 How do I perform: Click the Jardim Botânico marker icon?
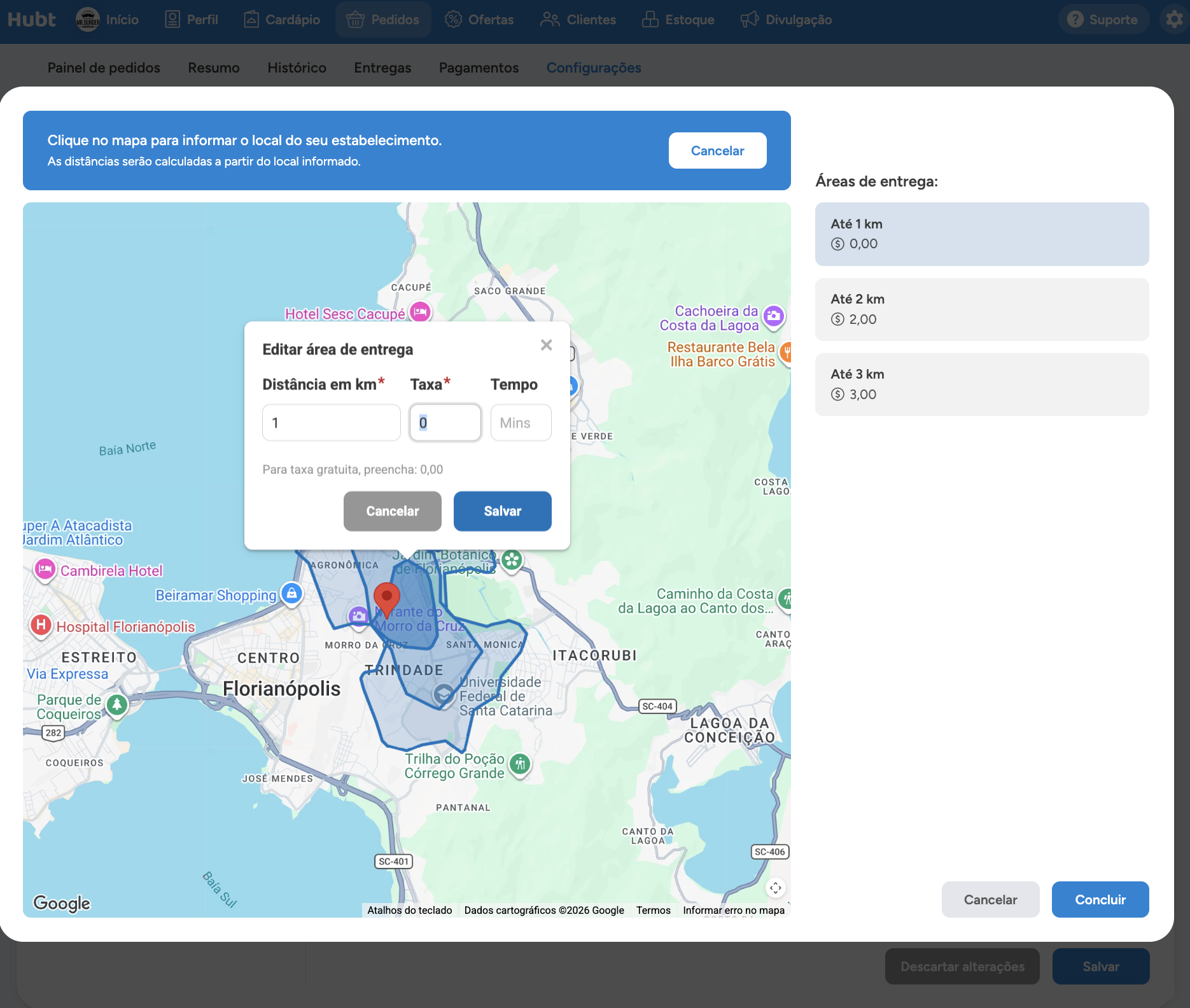click(x=512, y=561)
